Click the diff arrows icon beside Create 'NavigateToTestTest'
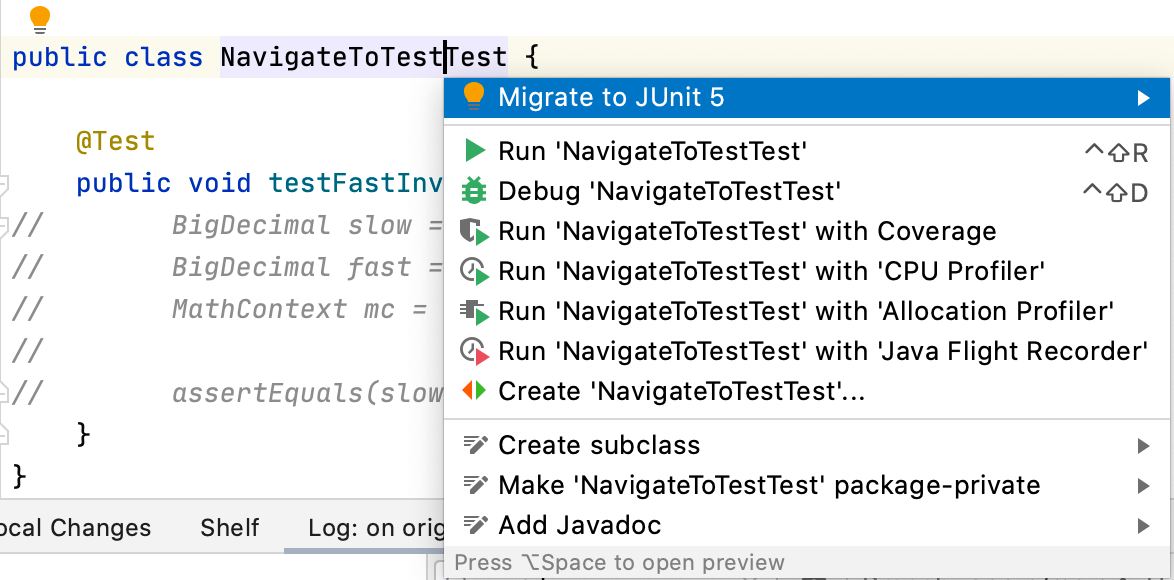The height and width of the screenshot is (580, 1174). pos(475,390)
